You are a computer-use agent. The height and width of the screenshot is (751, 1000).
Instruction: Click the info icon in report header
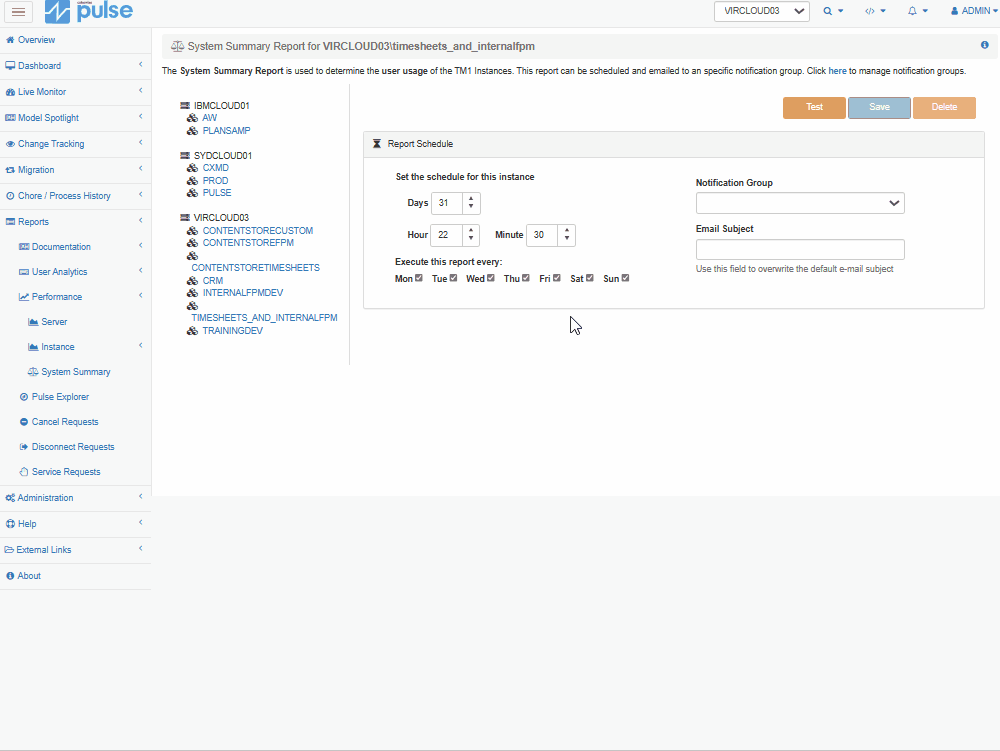985,45
